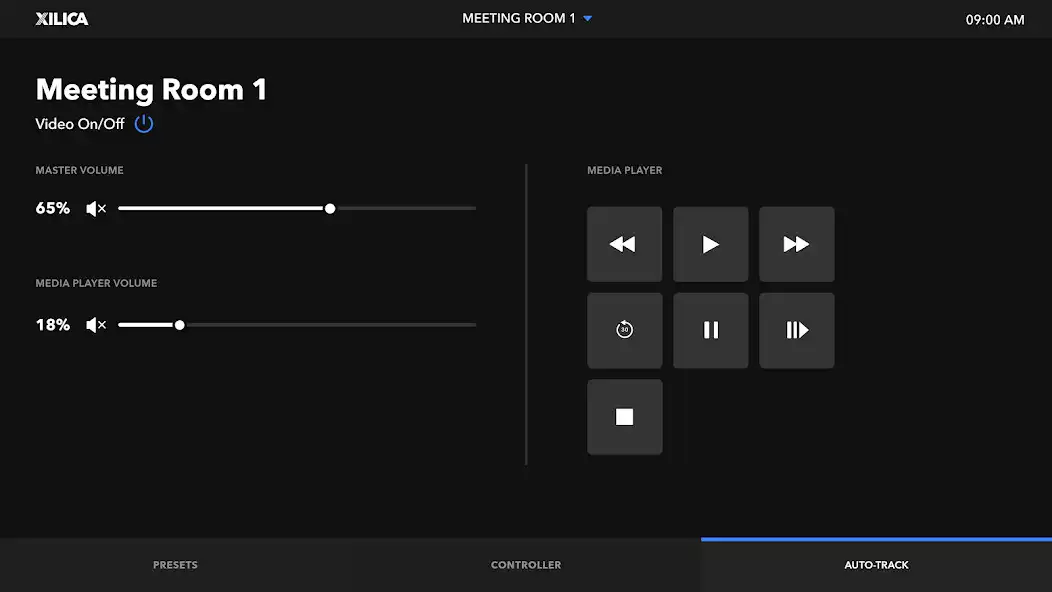
Task: Click the master volume slider handle
Action: (x=330, y=209)
